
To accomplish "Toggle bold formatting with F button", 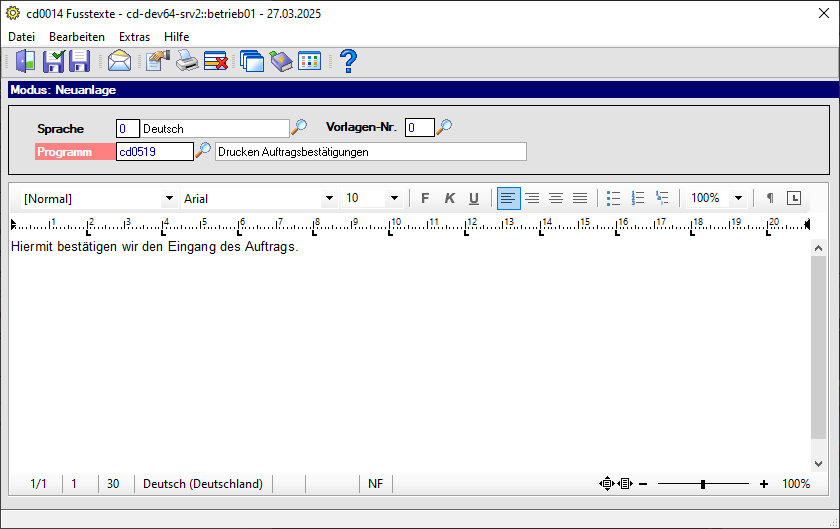I will pos(425,198).
